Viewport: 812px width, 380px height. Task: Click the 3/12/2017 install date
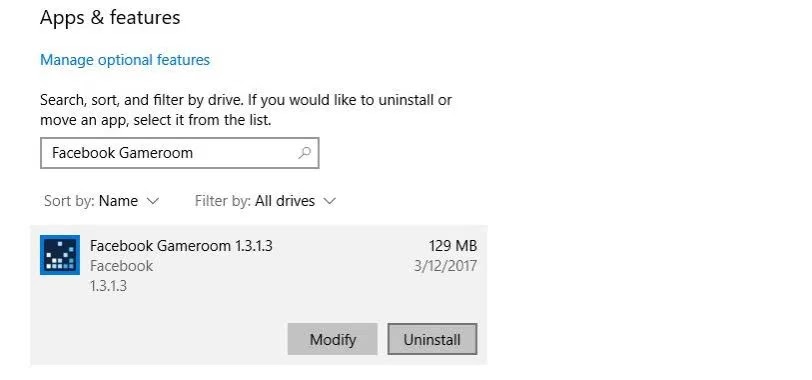pos(445,266)
